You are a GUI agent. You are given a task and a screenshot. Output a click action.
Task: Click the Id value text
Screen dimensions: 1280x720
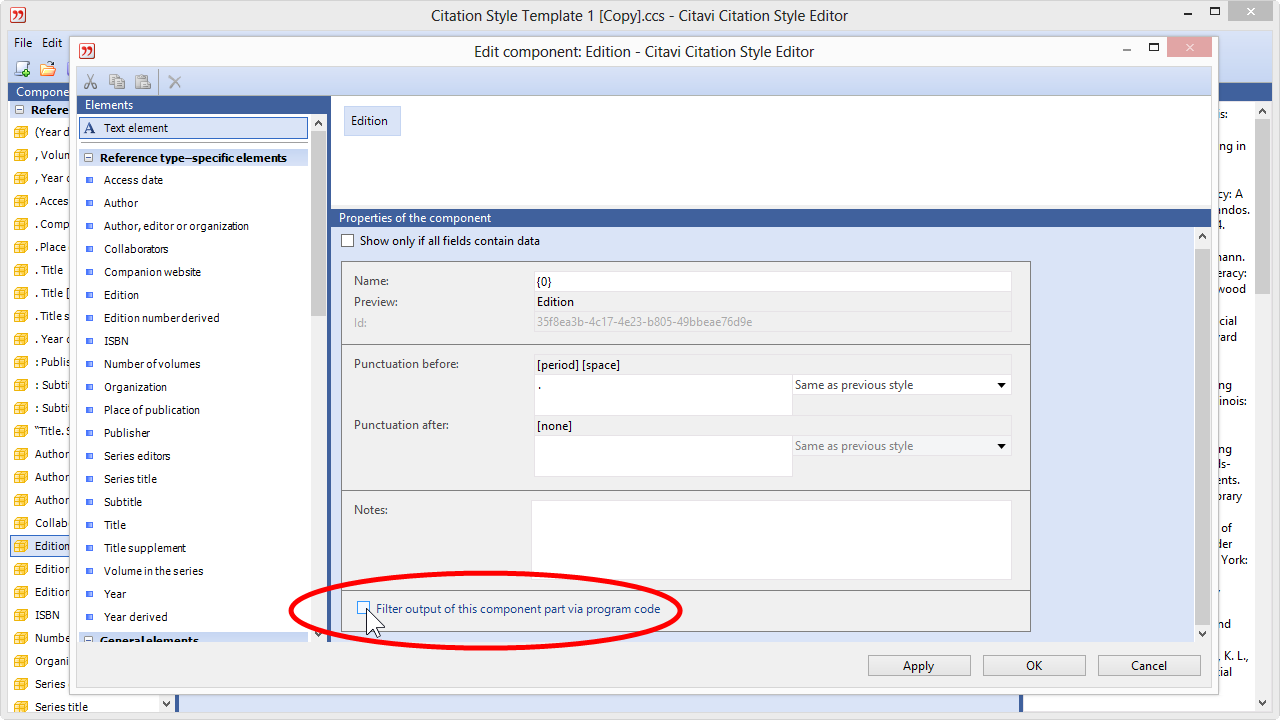point(644,322)
